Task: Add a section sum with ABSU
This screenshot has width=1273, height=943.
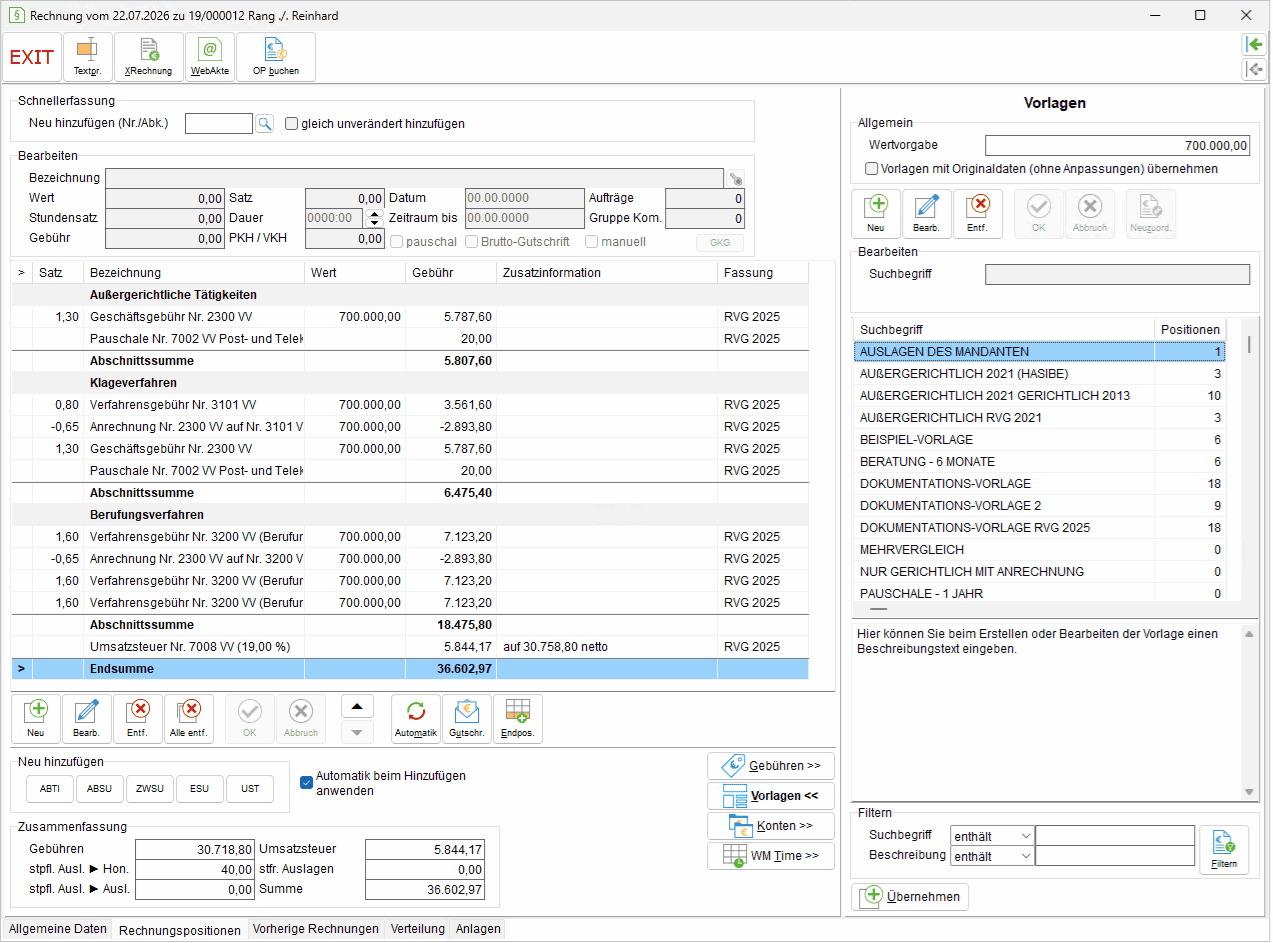Action: (100, 789)
